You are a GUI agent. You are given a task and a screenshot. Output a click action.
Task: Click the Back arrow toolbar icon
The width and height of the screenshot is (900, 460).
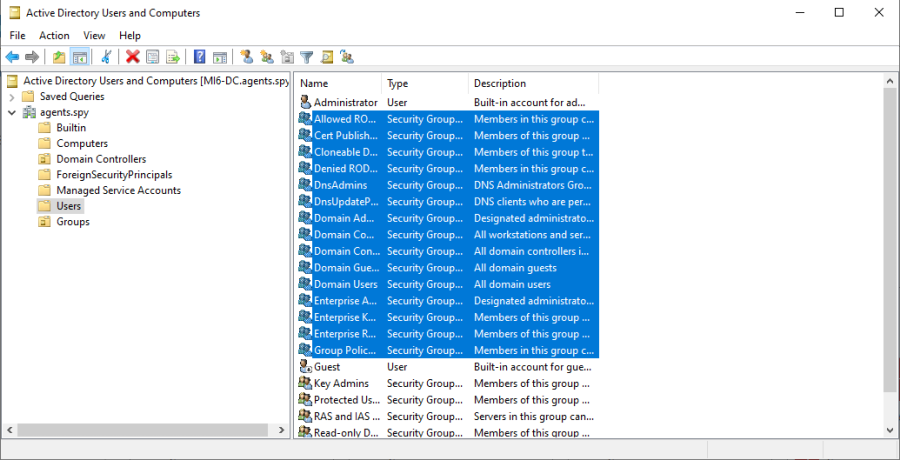click(12, 57)
